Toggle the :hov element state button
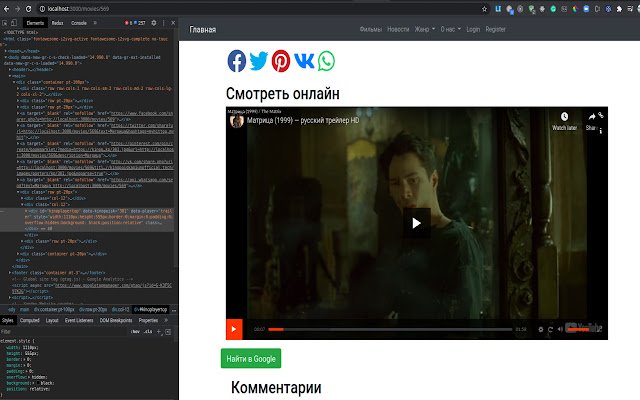Viewport: 640px width, 400px height. (135, 332)
